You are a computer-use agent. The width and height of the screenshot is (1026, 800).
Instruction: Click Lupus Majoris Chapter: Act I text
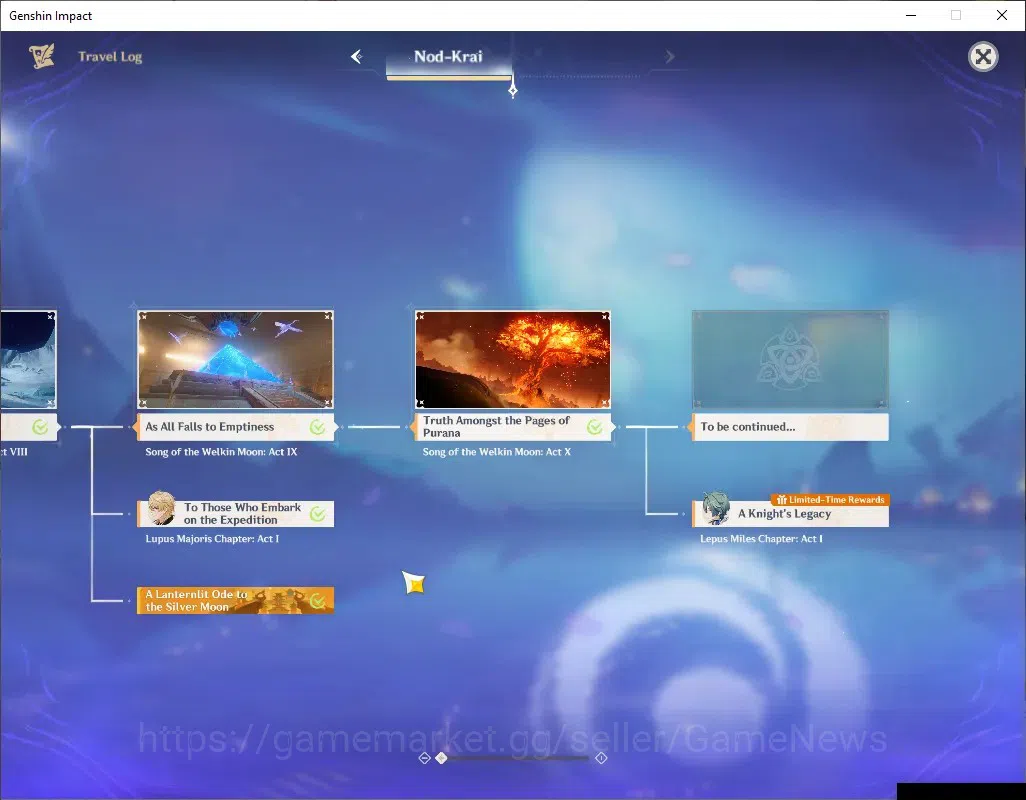(x=212, y=539)
